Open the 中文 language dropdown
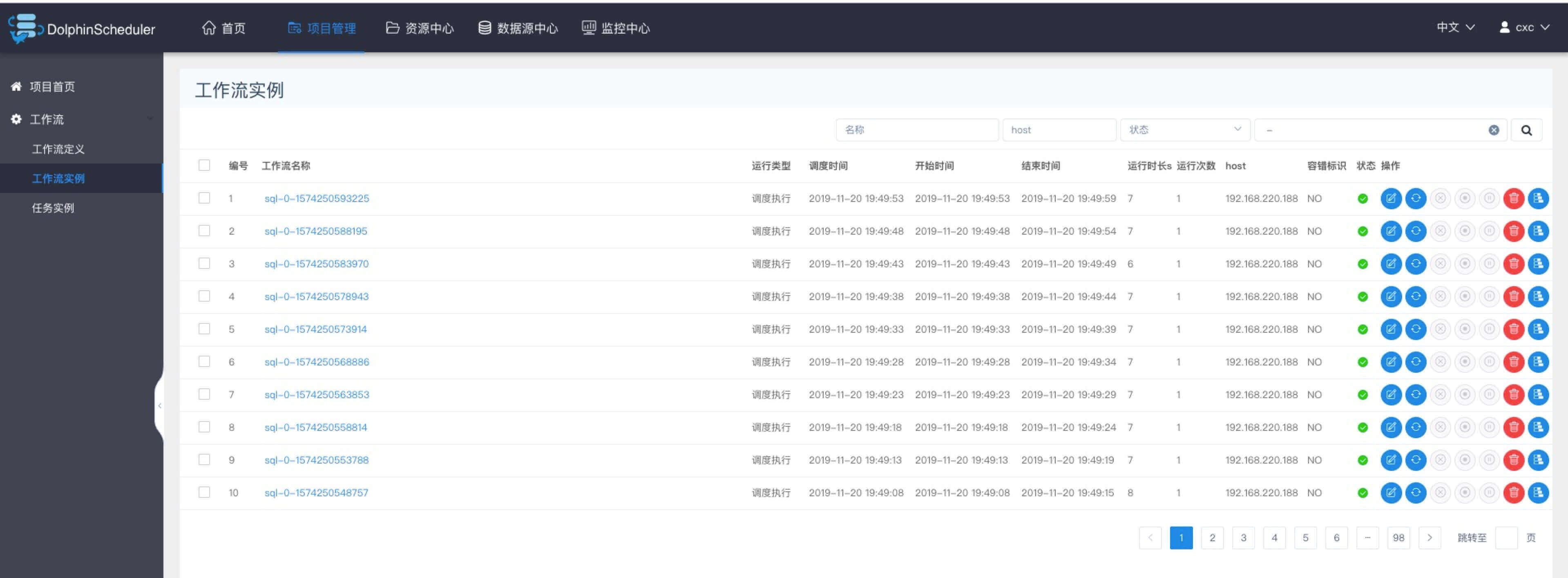 click(x=1455, y=28)
